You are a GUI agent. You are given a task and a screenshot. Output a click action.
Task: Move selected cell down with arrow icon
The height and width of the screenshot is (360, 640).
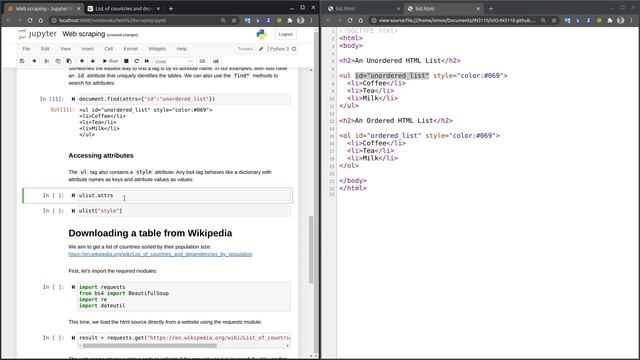click(93, 61)
